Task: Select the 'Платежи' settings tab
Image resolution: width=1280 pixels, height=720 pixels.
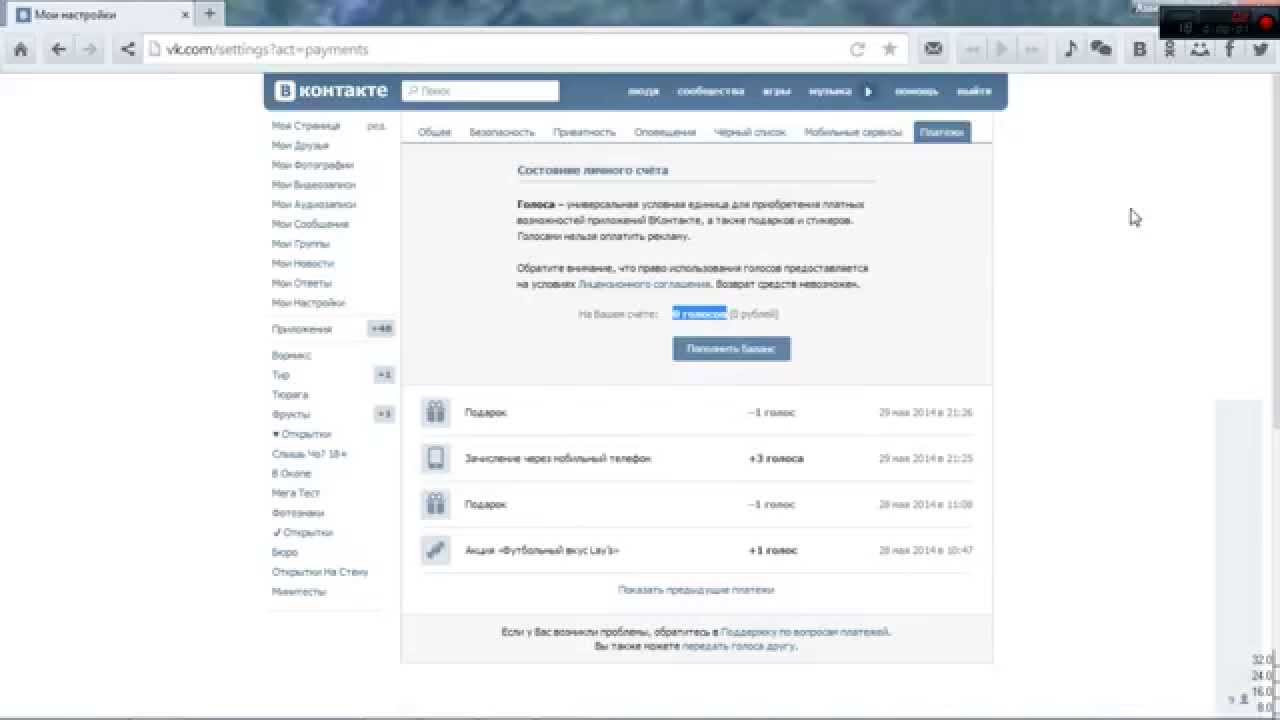Action: click(x=942, y=132)
